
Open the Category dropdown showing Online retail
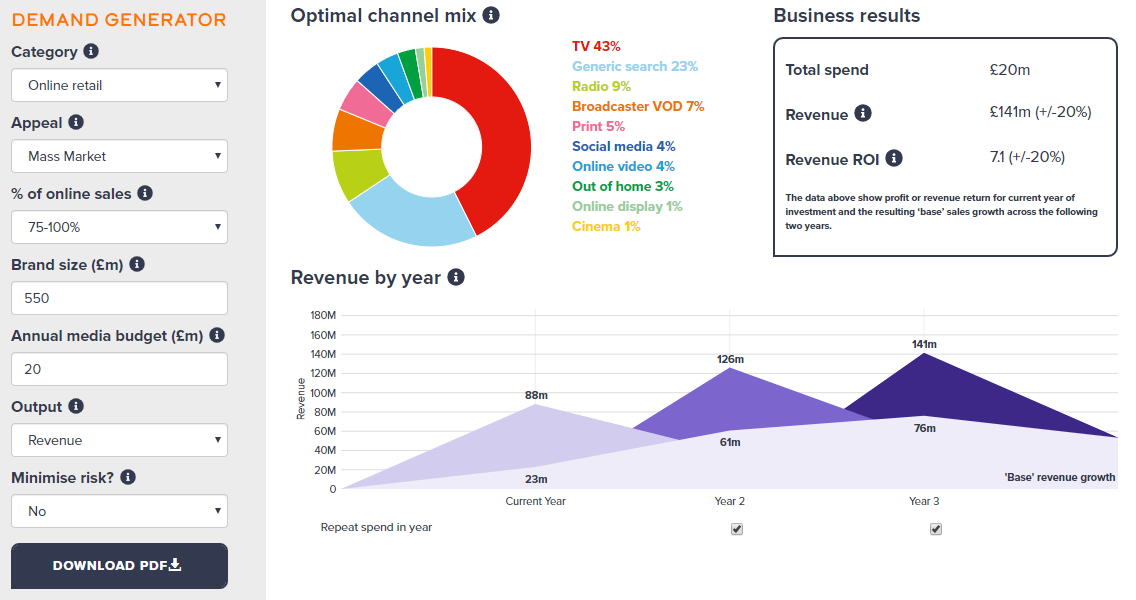(119, 85)
